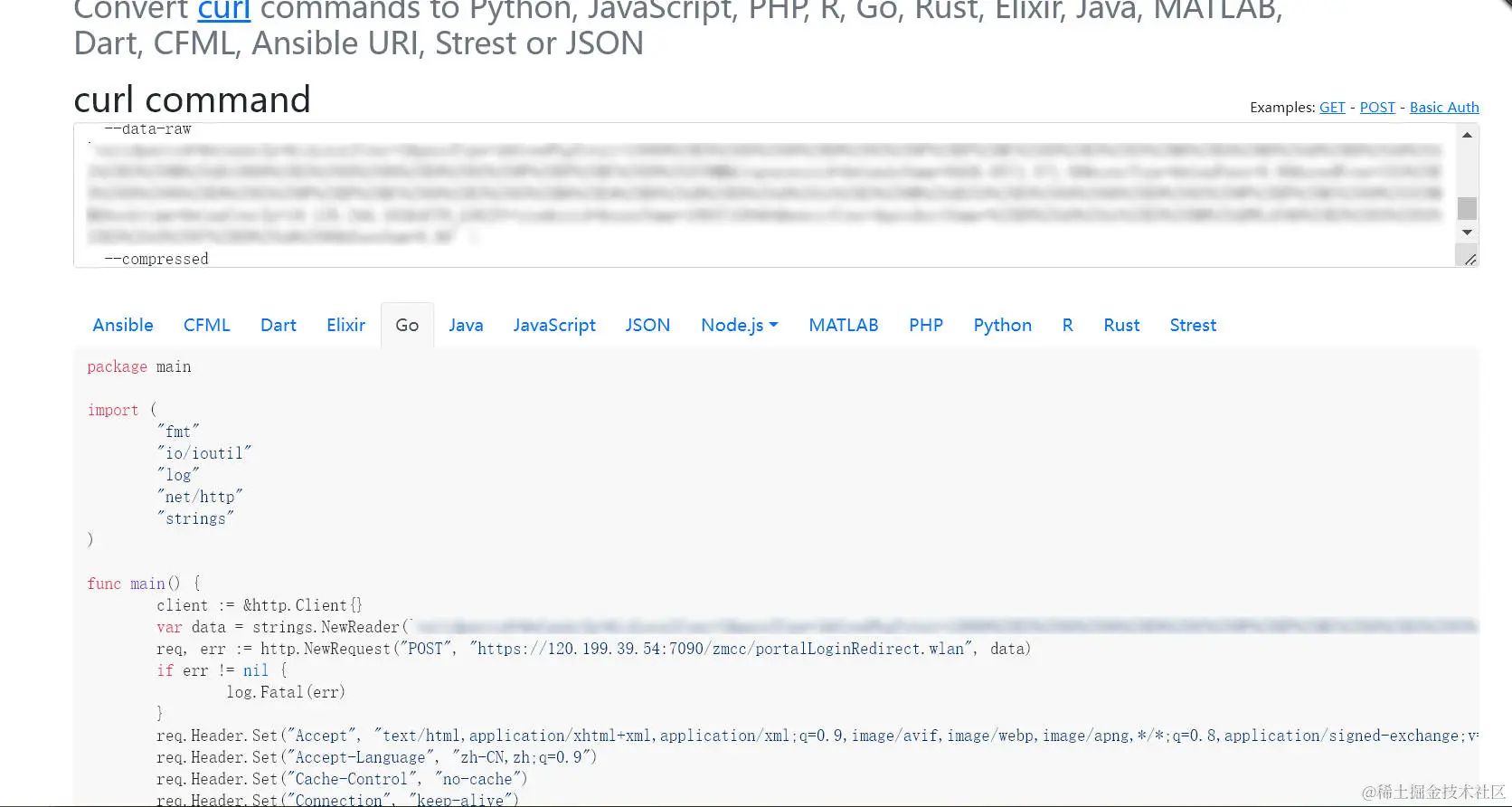Load the GET example
Image resolution: width=1512 pixels, height=807 pixels.
pyautogui.click(x=1332, y=107)
